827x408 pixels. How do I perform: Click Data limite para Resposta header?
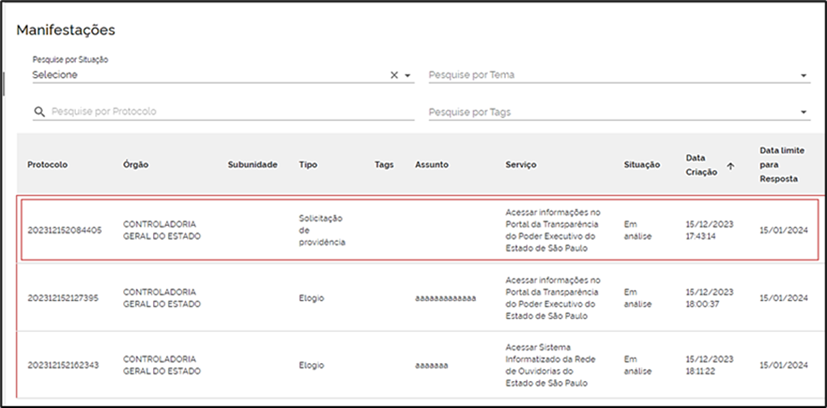pyautogui.click(x=782, y=164)
